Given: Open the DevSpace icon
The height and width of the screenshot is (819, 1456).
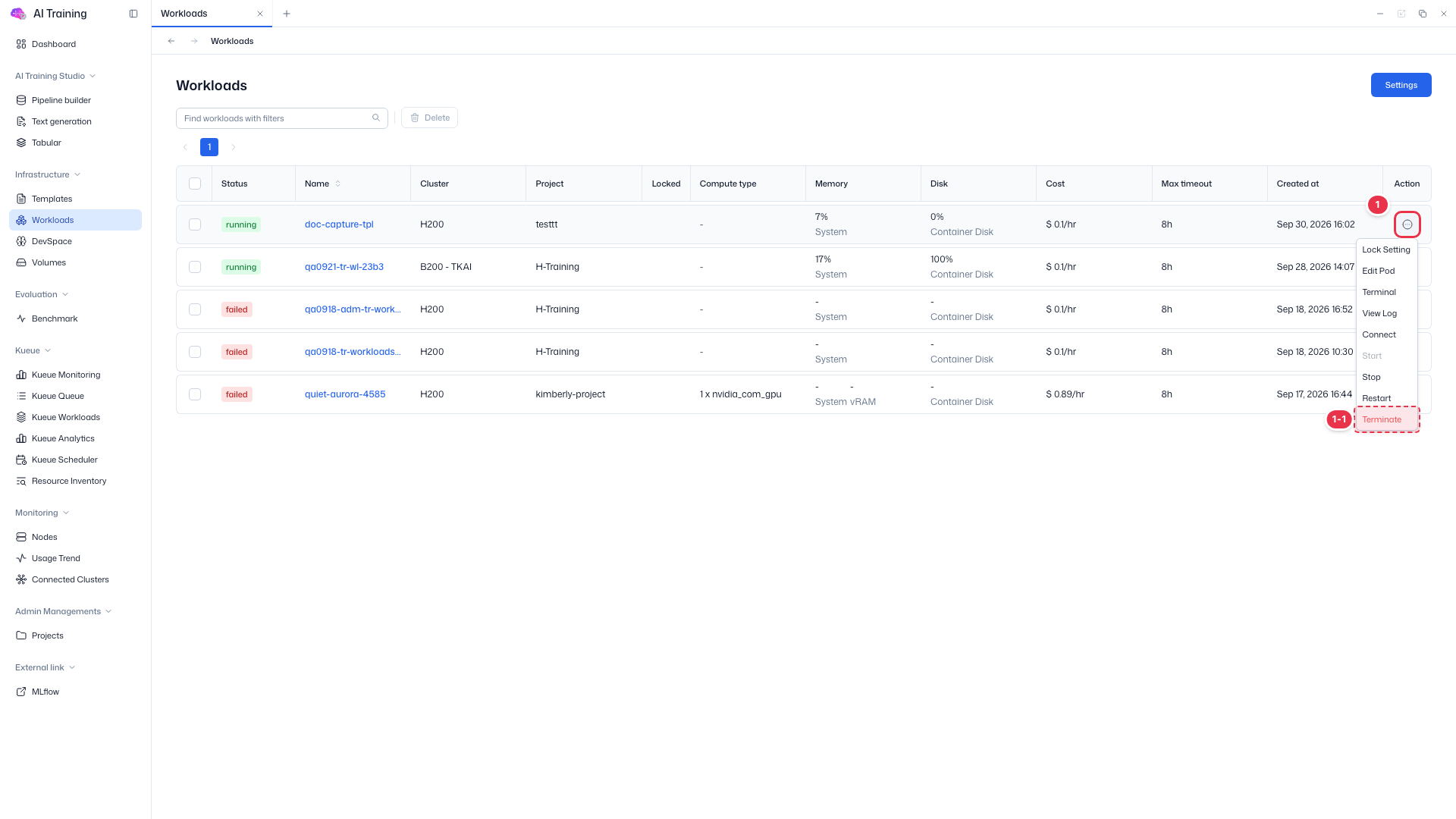Looking at the screenshot, I should [x=21, y=241].
